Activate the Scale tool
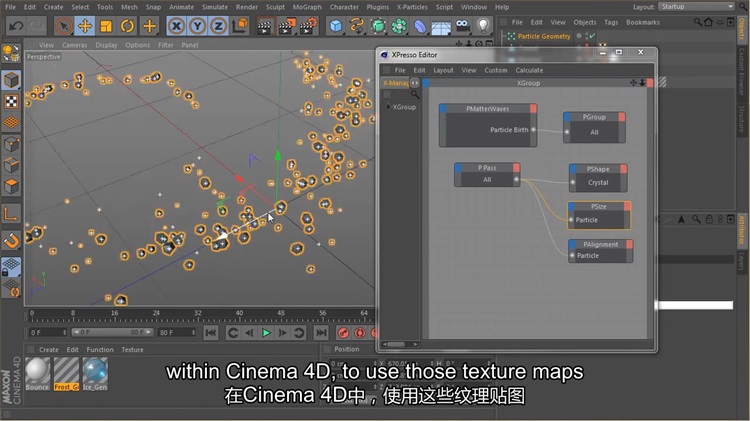 106,26
